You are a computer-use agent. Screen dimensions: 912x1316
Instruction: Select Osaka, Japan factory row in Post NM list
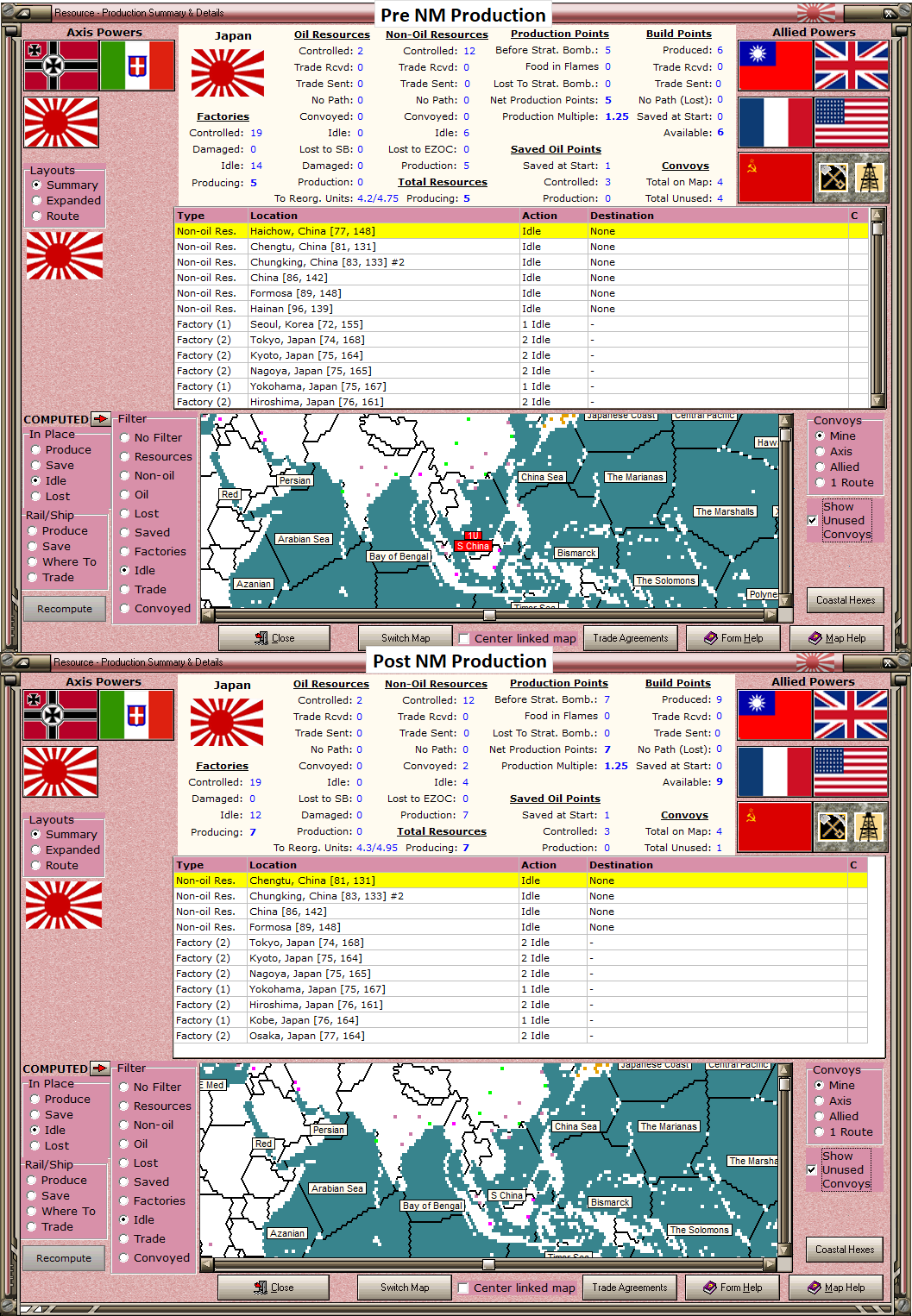tap(521, 1036)
